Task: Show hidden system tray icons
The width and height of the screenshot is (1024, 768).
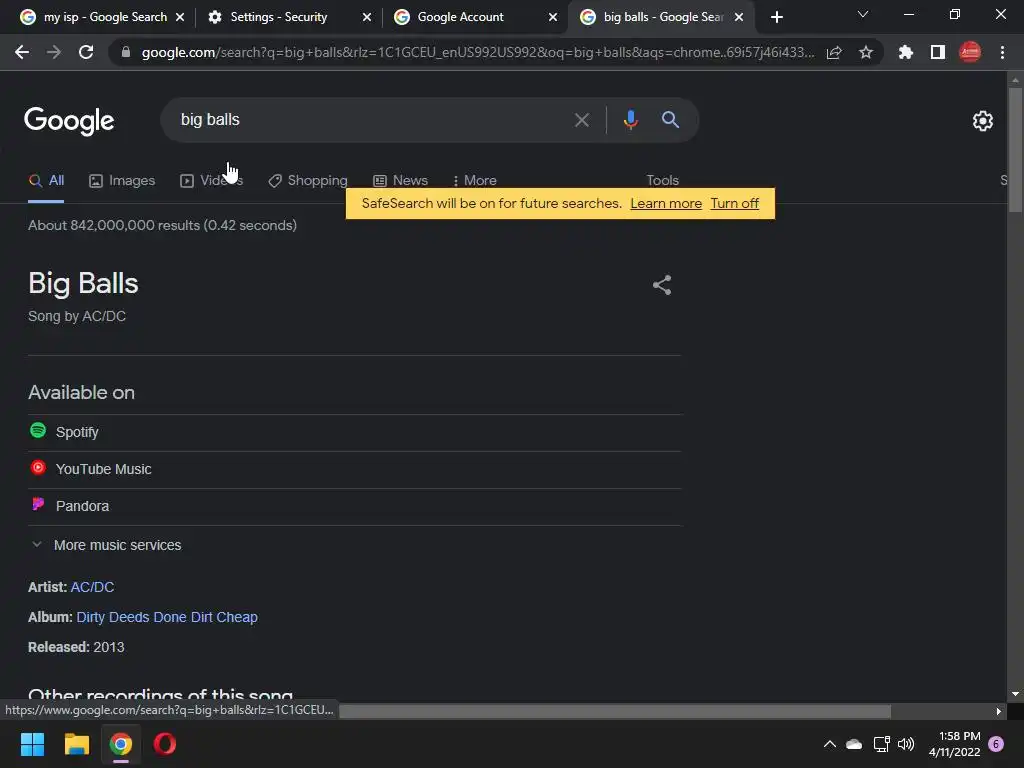Action: pos(829,744)
